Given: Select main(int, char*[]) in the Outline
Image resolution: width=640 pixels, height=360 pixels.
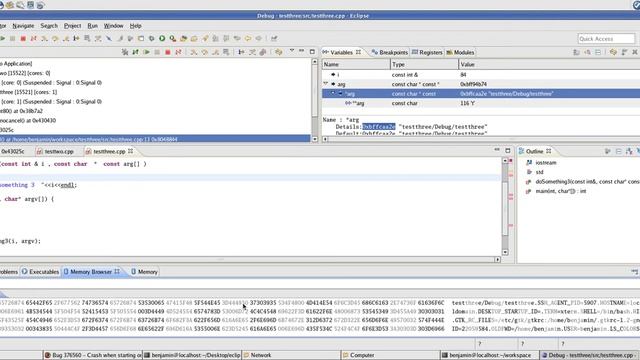Looking at the screenshot, I should pos(560,191).
